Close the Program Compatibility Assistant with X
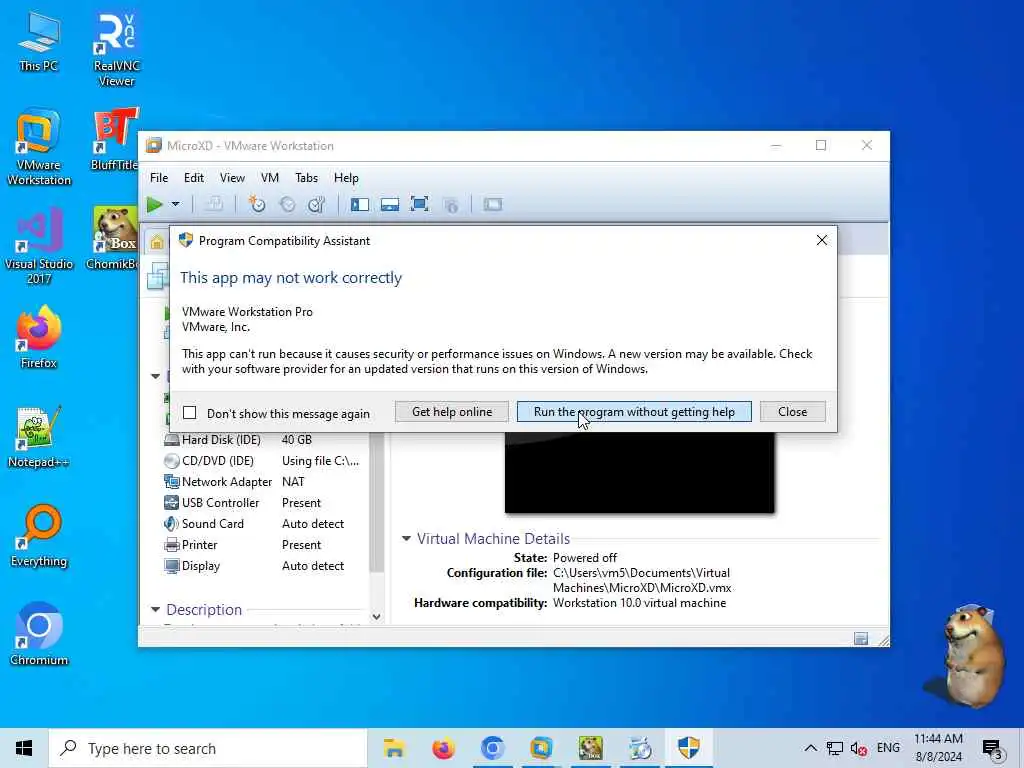Image resolution: width=1024 pixels, height=768 pixels. (822, 240)
